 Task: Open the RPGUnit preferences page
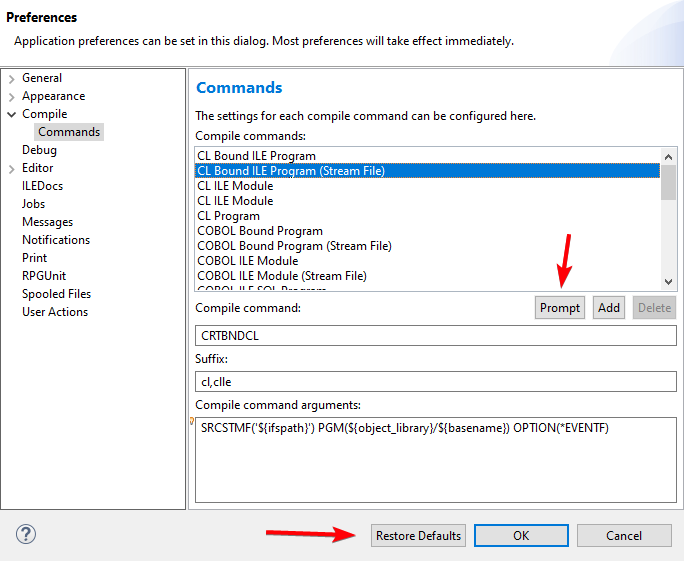click(x=44, y=276)
